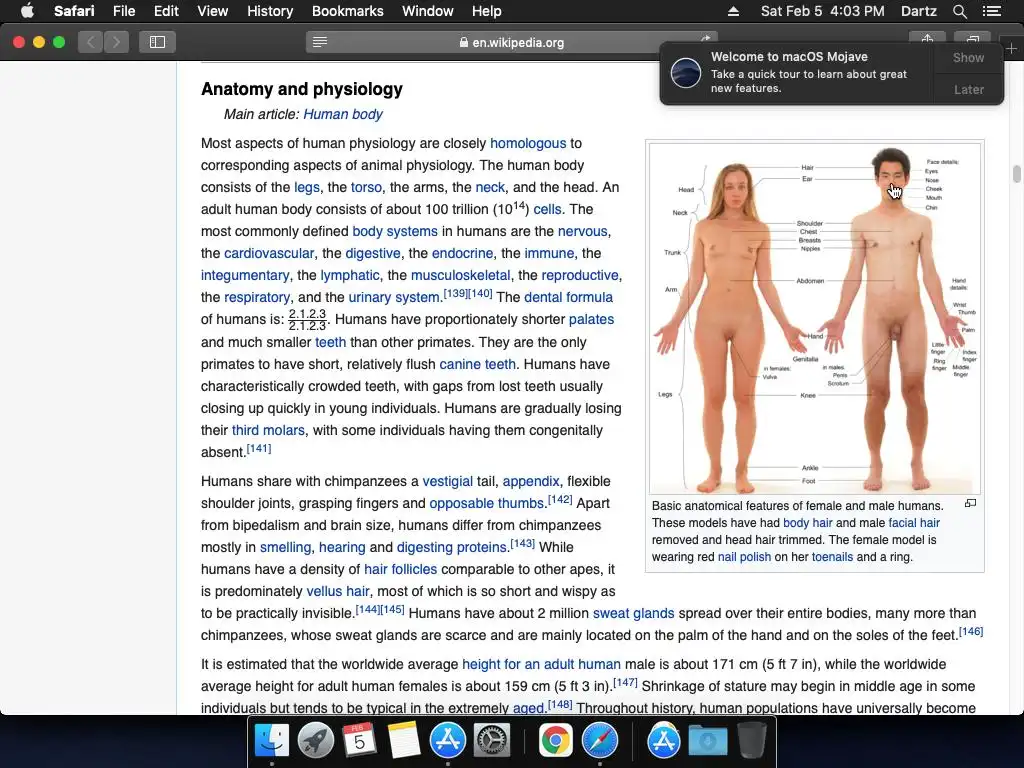Open the cardiovascular link
1024x768 pixels.
pos(269,253)
